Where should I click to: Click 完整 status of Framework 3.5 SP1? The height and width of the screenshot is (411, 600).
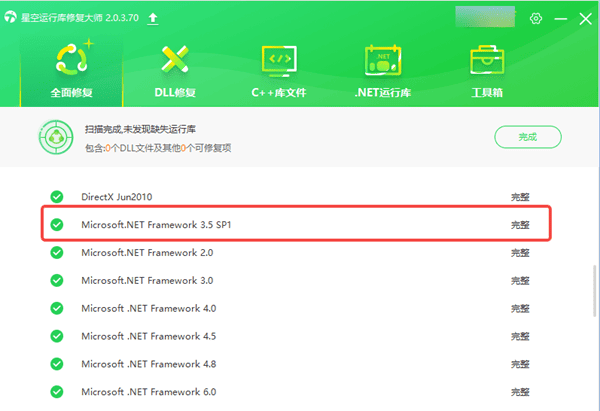[x=520, y=225]
